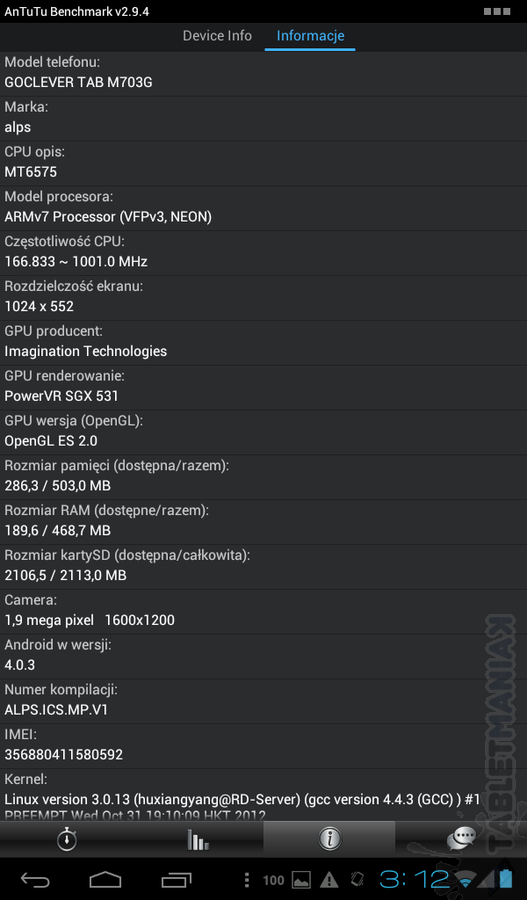The width and height of the screenshot is (527, 900).
Task: Tap the battery status icon
Action: [506, 879]
